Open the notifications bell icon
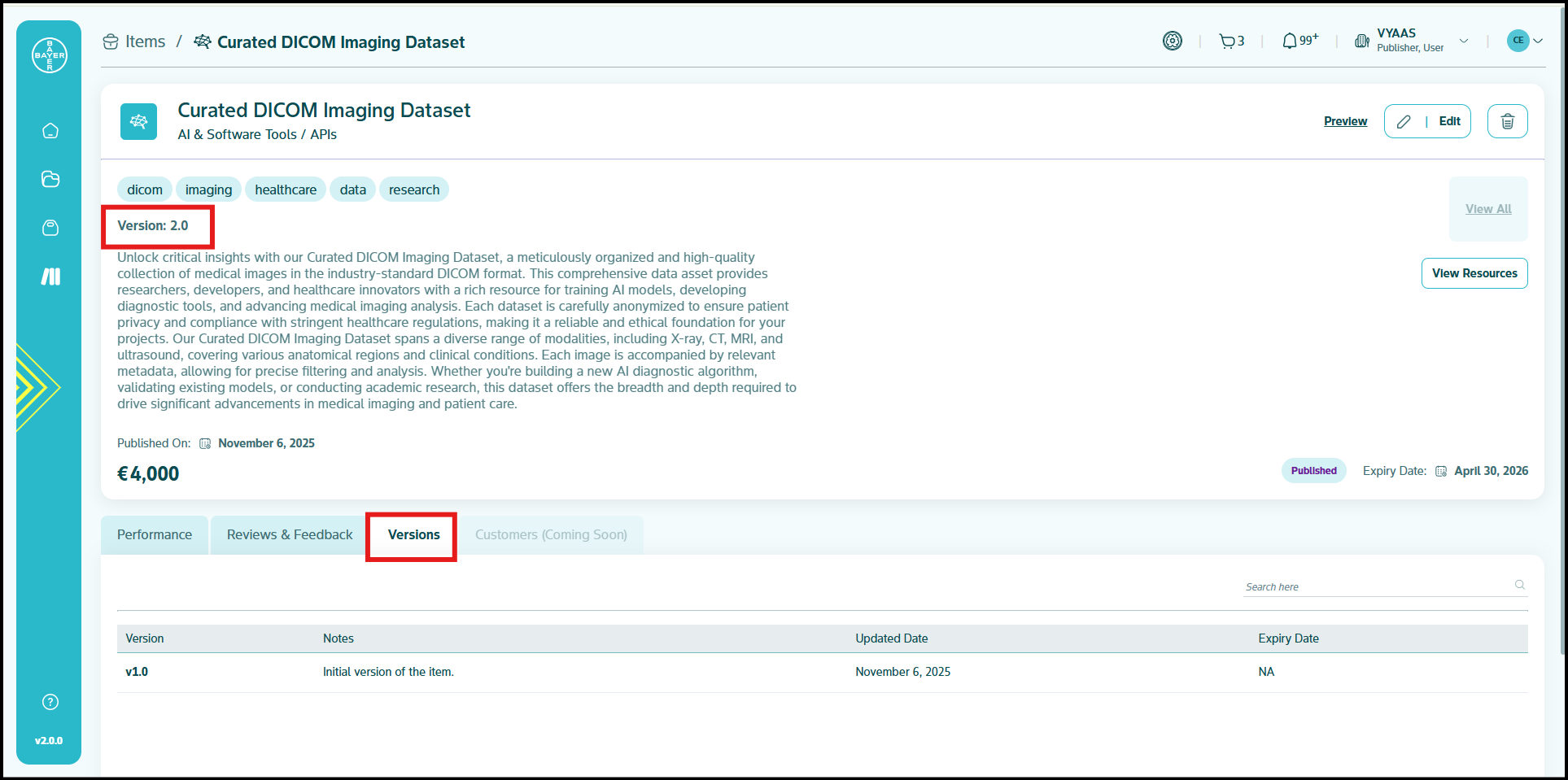Screen dimensions: 1568x780 click(1299, 41)
